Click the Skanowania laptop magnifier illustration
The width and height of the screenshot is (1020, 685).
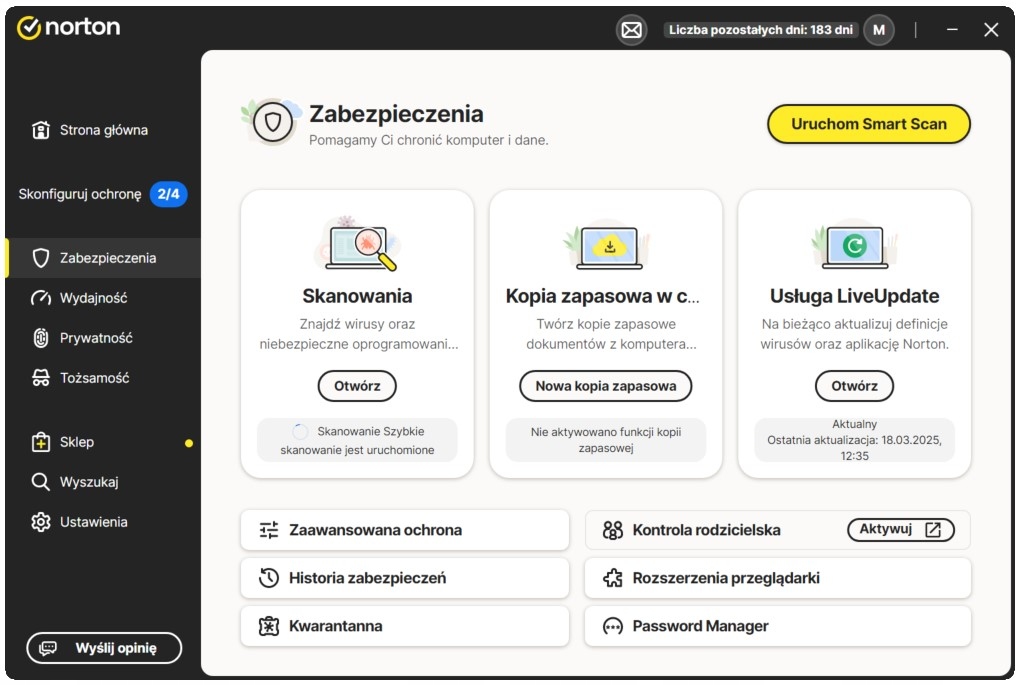358,244
